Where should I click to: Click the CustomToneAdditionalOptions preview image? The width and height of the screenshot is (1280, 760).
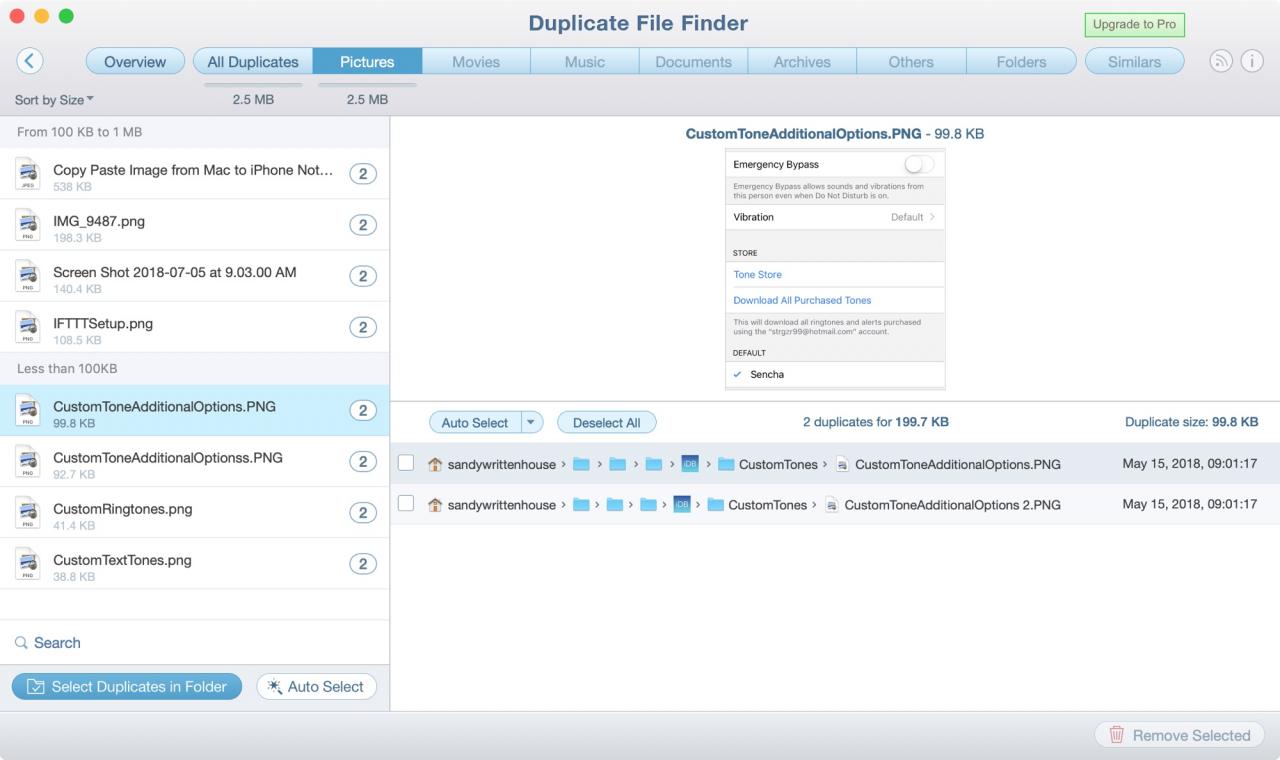click(835, 270)
